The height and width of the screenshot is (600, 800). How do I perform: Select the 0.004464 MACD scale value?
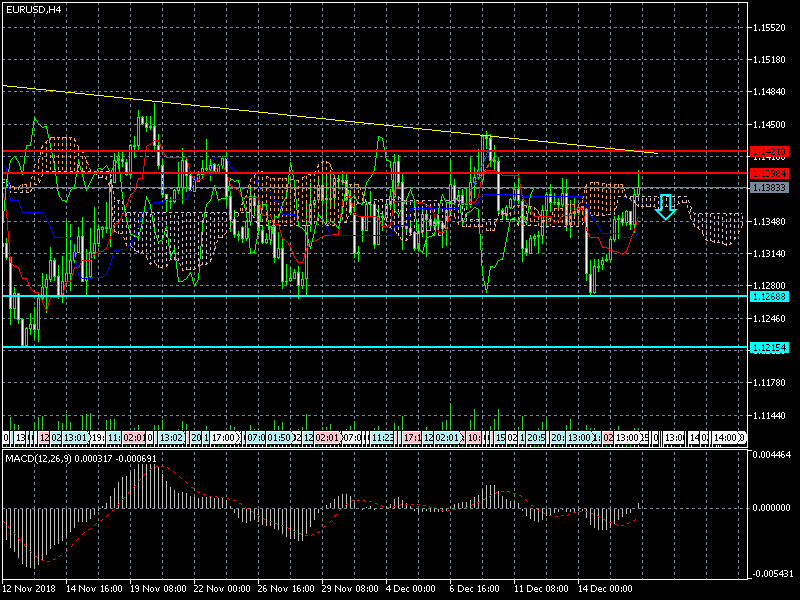tap(773, 455)
